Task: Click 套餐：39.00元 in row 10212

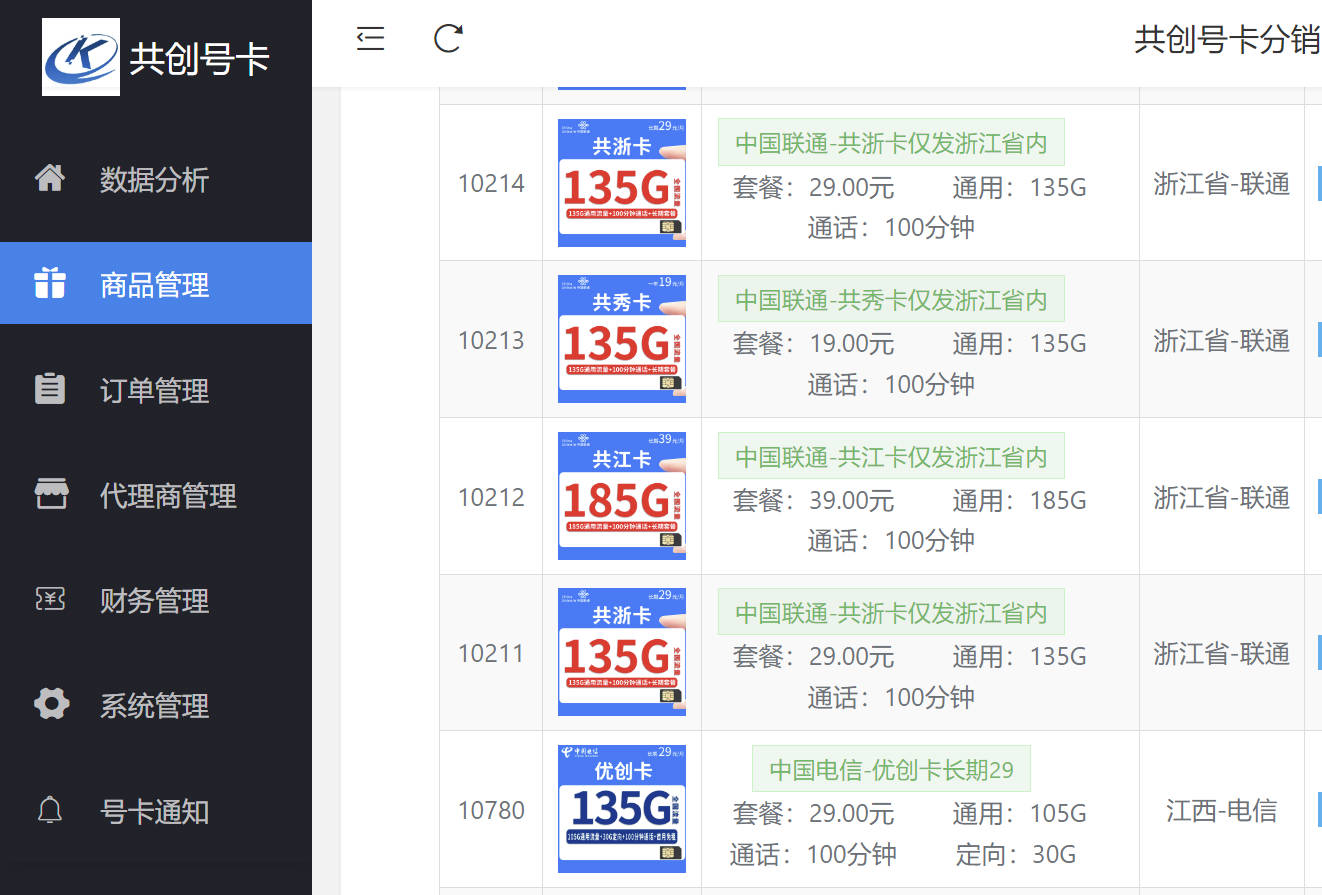Action: (x=813, y=500)
